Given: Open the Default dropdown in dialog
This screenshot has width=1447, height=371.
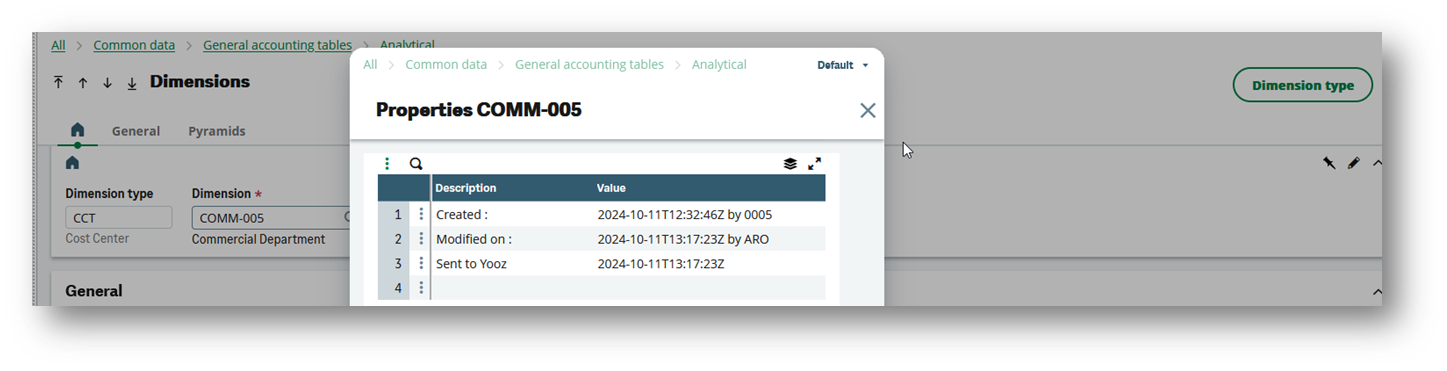Looking at the screenshot, I should [842, 65].
